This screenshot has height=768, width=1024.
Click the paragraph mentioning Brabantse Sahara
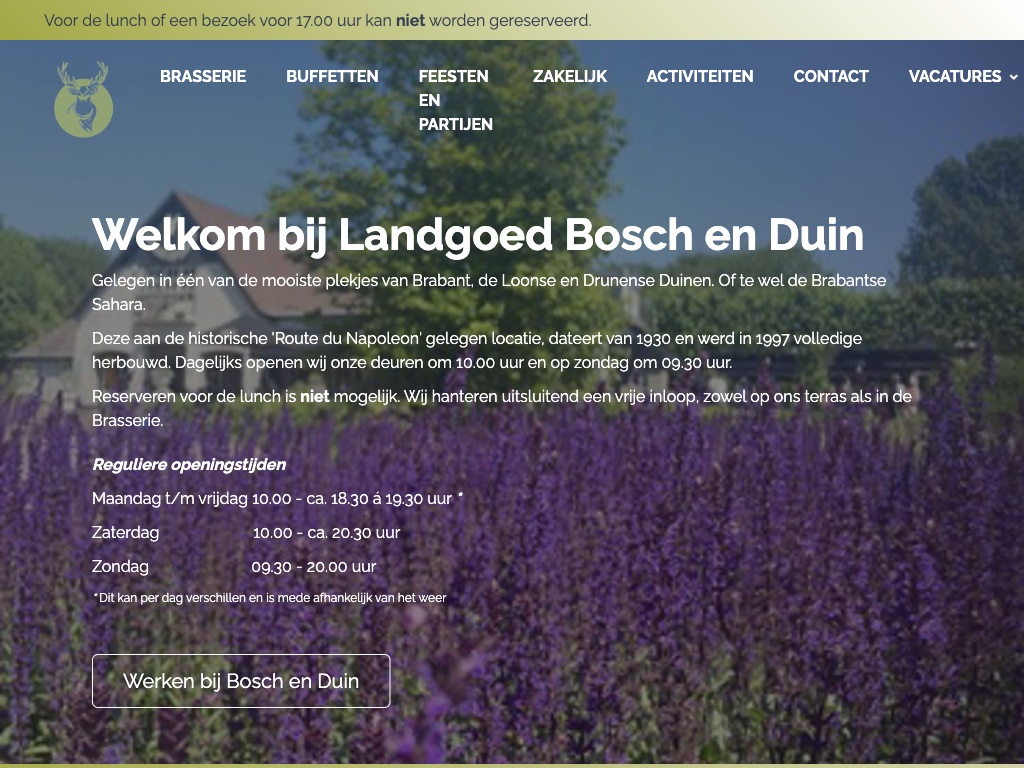489,293
